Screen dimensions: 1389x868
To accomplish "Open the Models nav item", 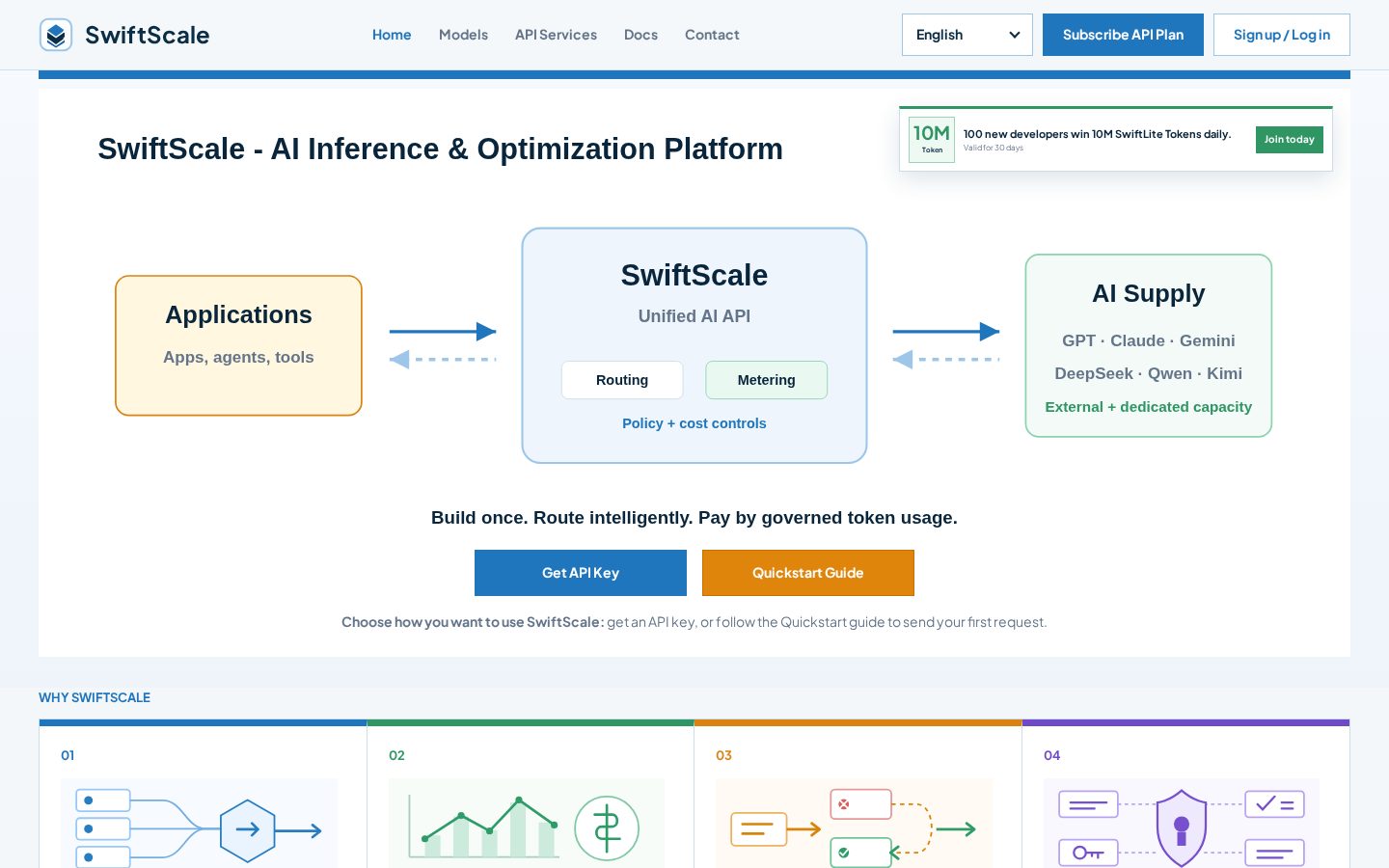I will click(463, 35).
